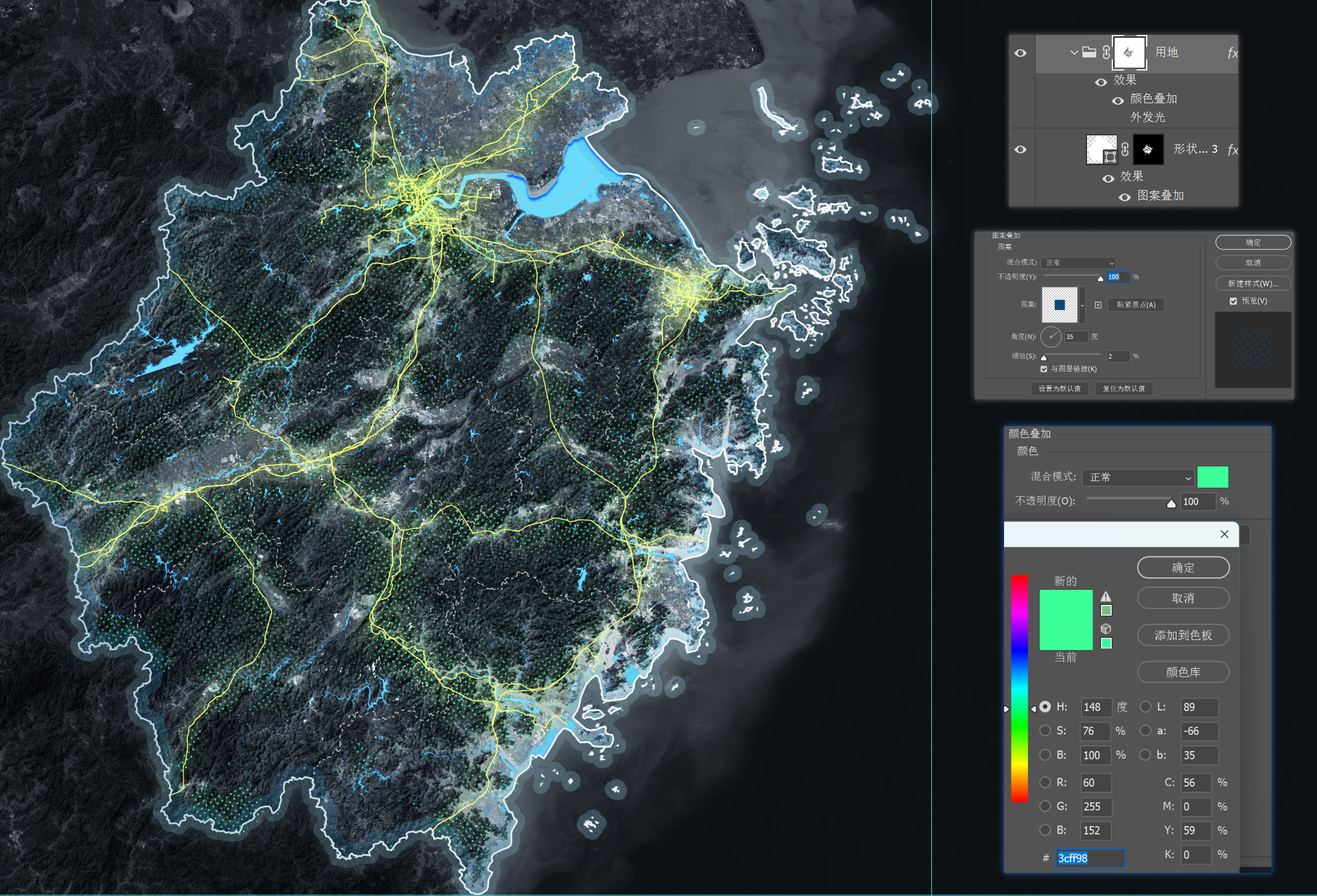The height and width of the screenshot is (896, 1317).
Task: Close the color picker with X icon
Action: coord(1224,534)
